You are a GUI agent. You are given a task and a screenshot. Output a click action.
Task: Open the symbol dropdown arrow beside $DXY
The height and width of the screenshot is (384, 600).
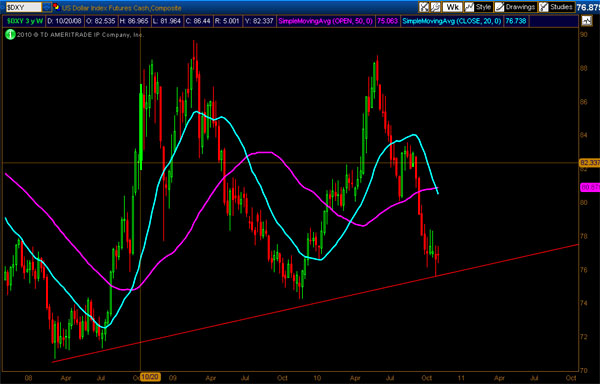[x=47, y=7]
